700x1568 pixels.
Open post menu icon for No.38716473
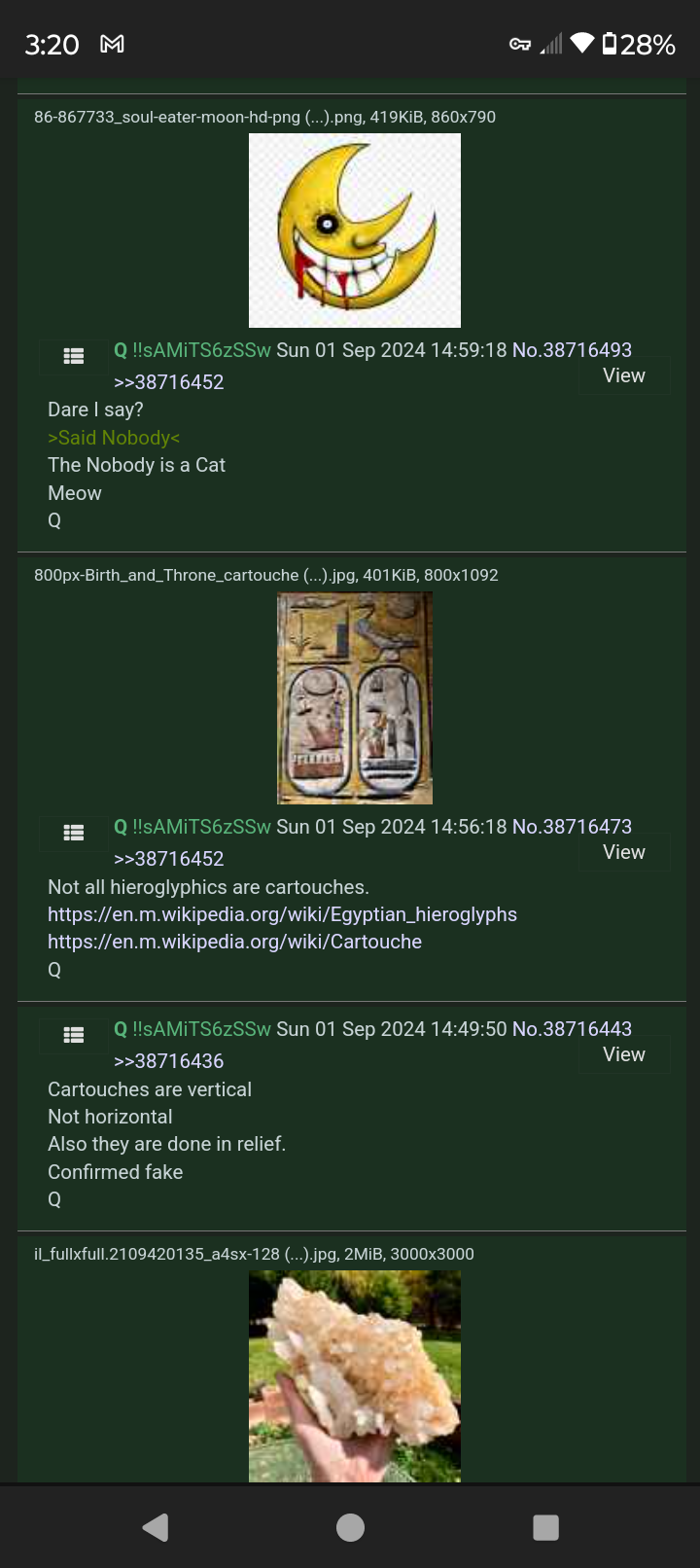(x=73, y=833)
